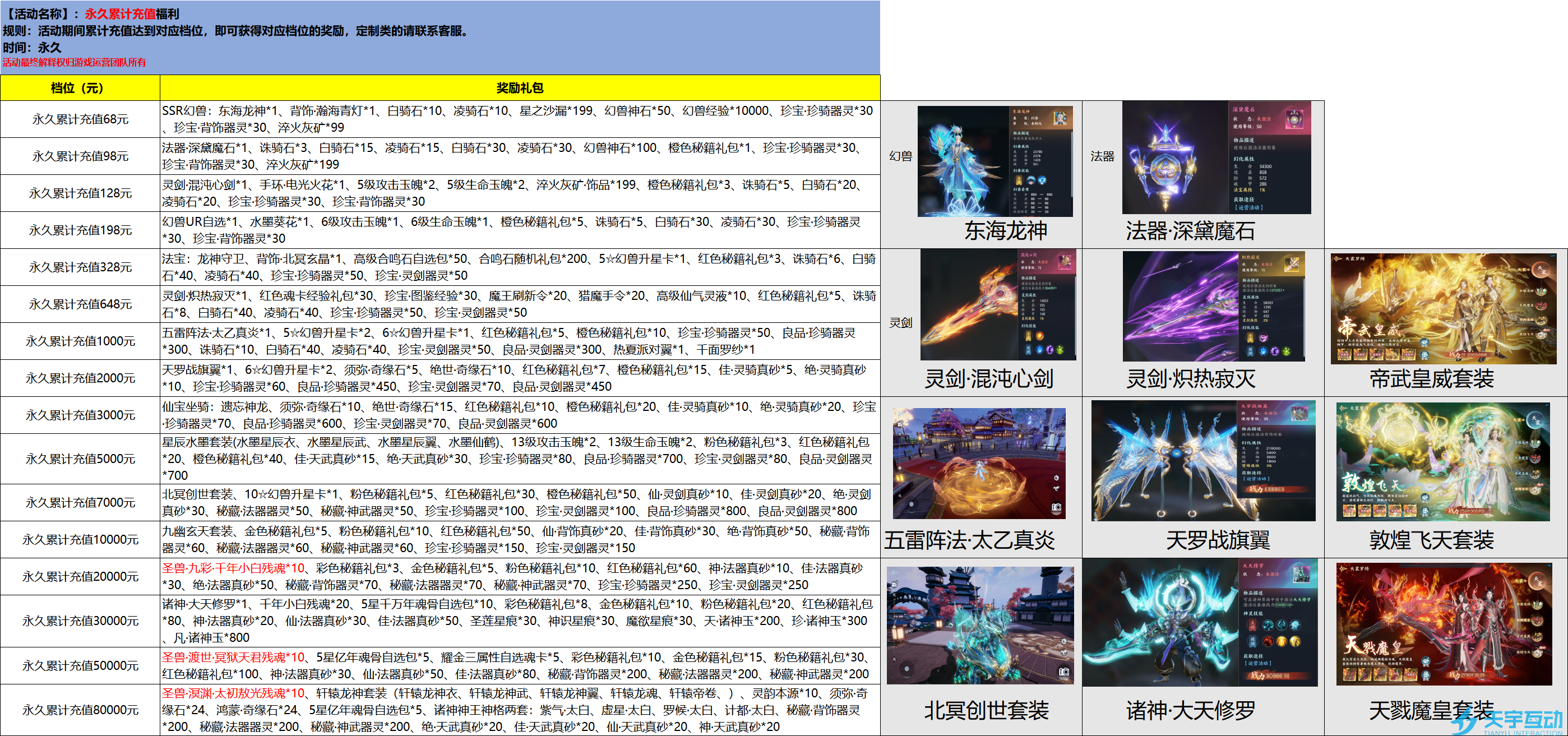
Task: Click the 帝武皇威套装 caption text
Action: [1432, 379]
